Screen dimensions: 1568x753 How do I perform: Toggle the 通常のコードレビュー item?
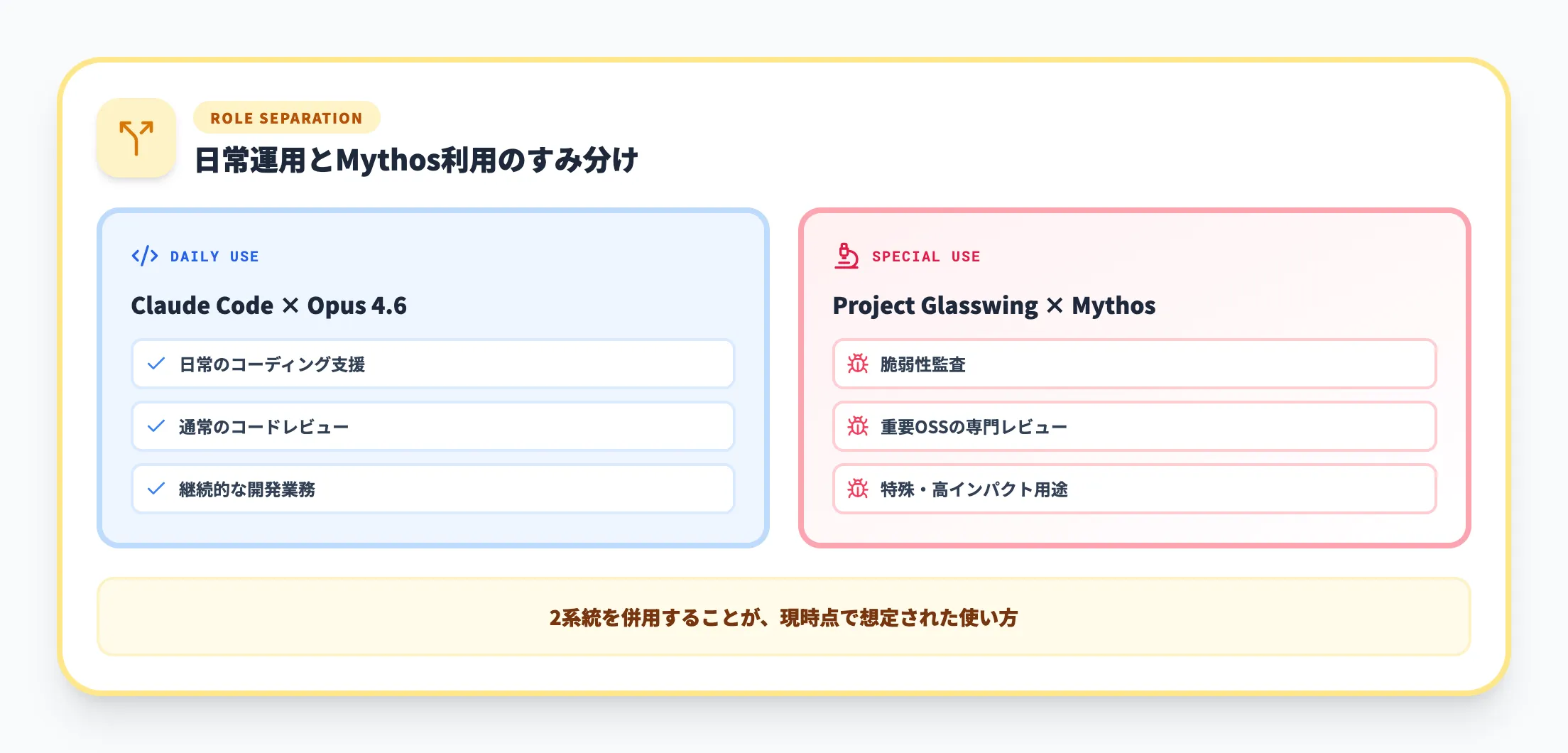point(432,426)
